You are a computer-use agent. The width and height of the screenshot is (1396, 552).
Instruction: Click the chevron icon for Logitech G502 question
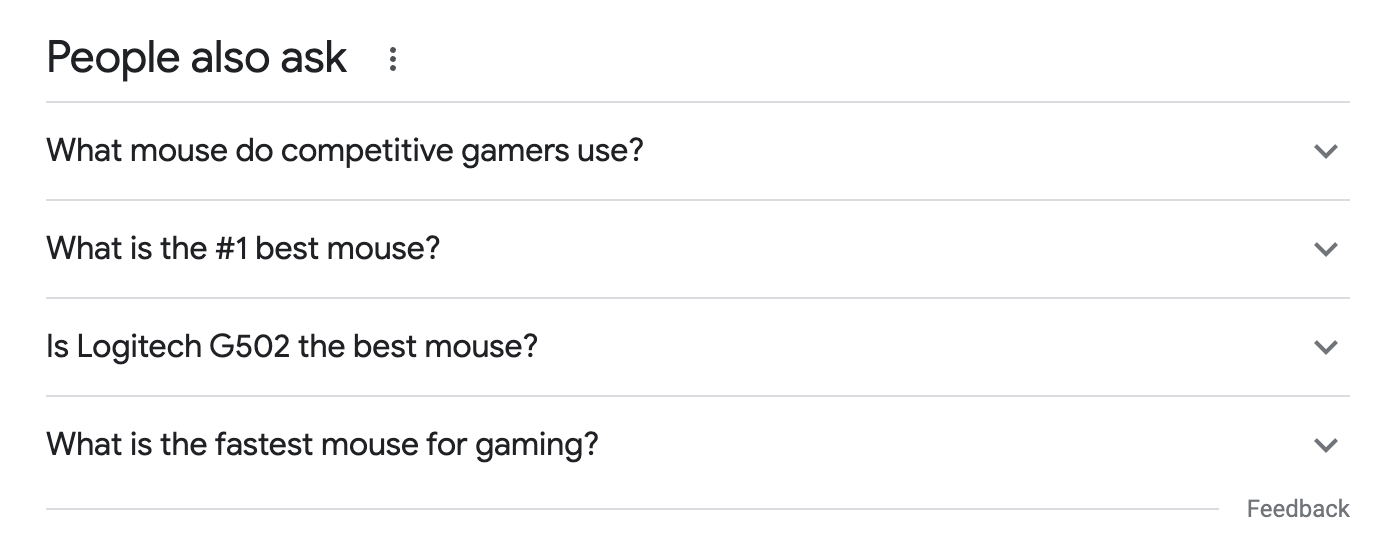[1326, 347]
